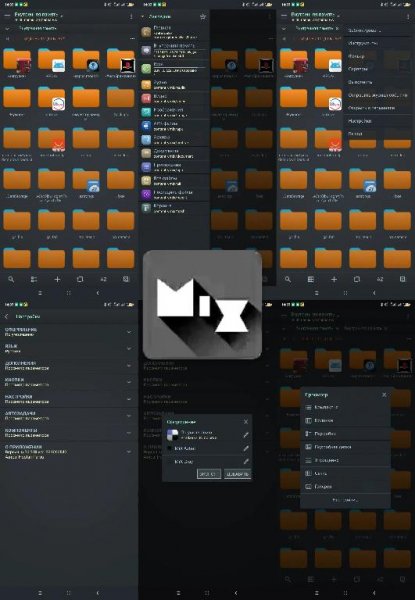The height and width of the screenshot is (600, 415).
Task: Tap bottom text button in view mode dialog
Action: [345, 500]
